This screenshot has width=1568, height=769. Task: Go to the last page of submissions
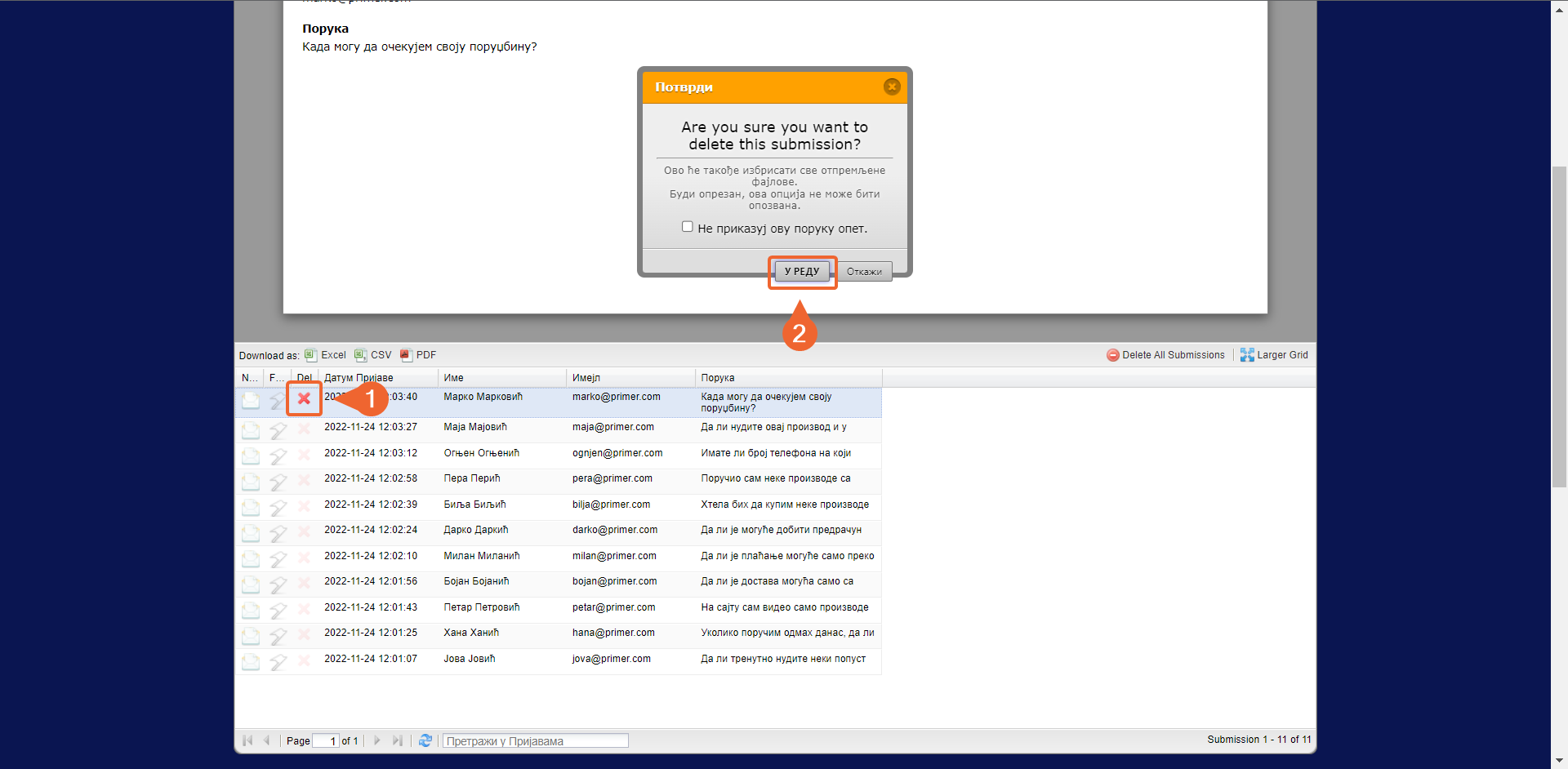[x=398, y=740]
